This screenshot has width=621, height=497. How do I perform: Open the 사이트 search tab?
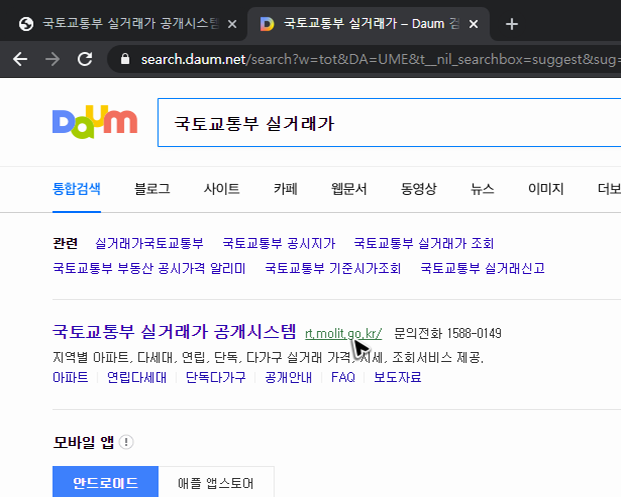(x=221, y=189)
